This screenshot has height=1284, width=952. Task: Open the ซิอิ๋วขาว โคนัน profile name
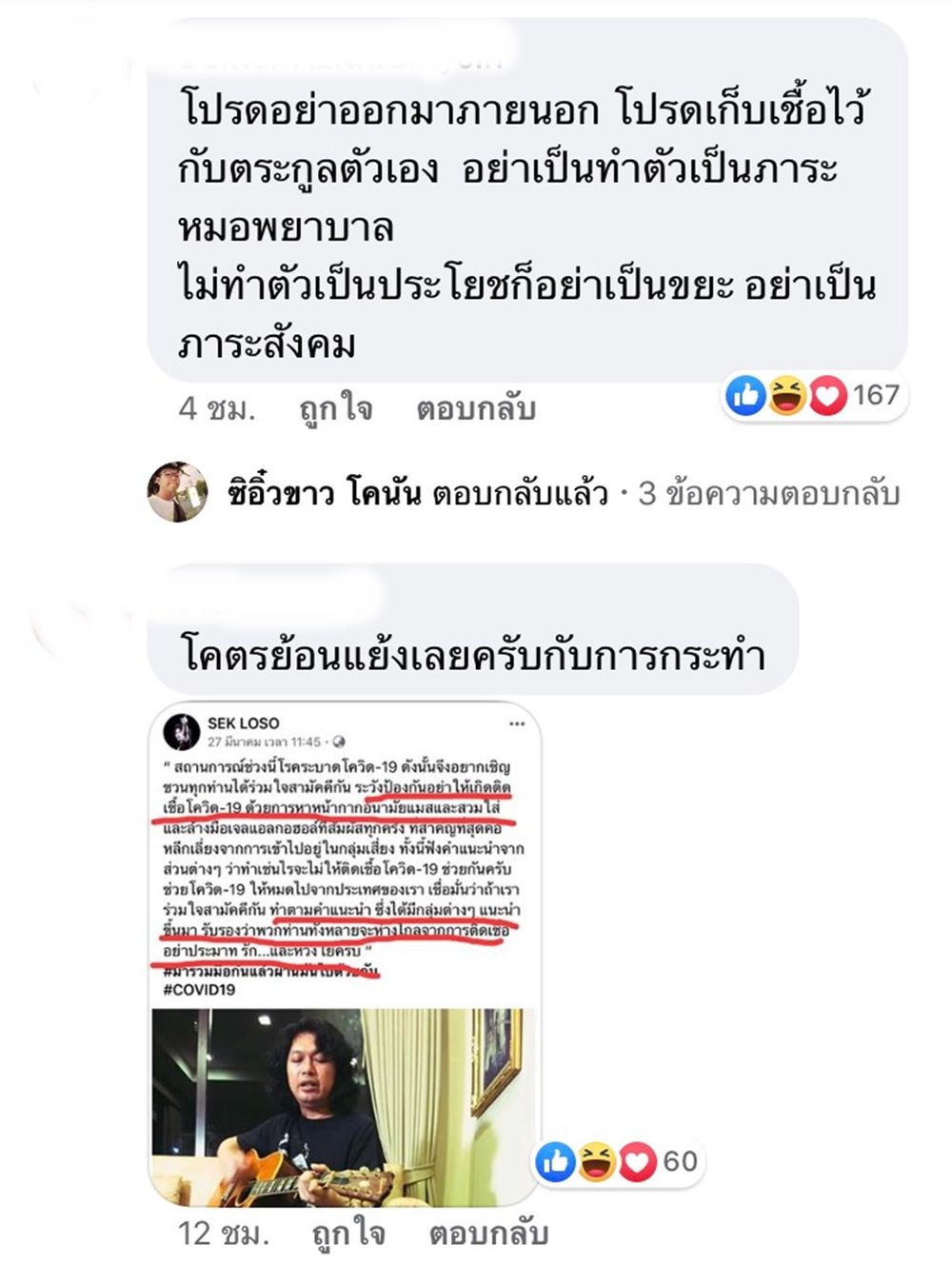[x=324, y=493]
